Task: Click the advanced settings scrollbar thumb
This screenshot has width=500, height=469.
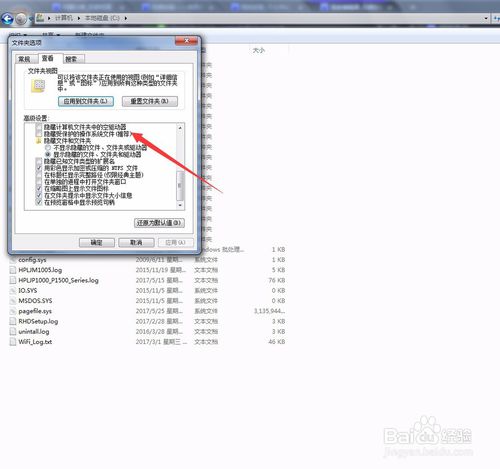Action: (180, 185)
